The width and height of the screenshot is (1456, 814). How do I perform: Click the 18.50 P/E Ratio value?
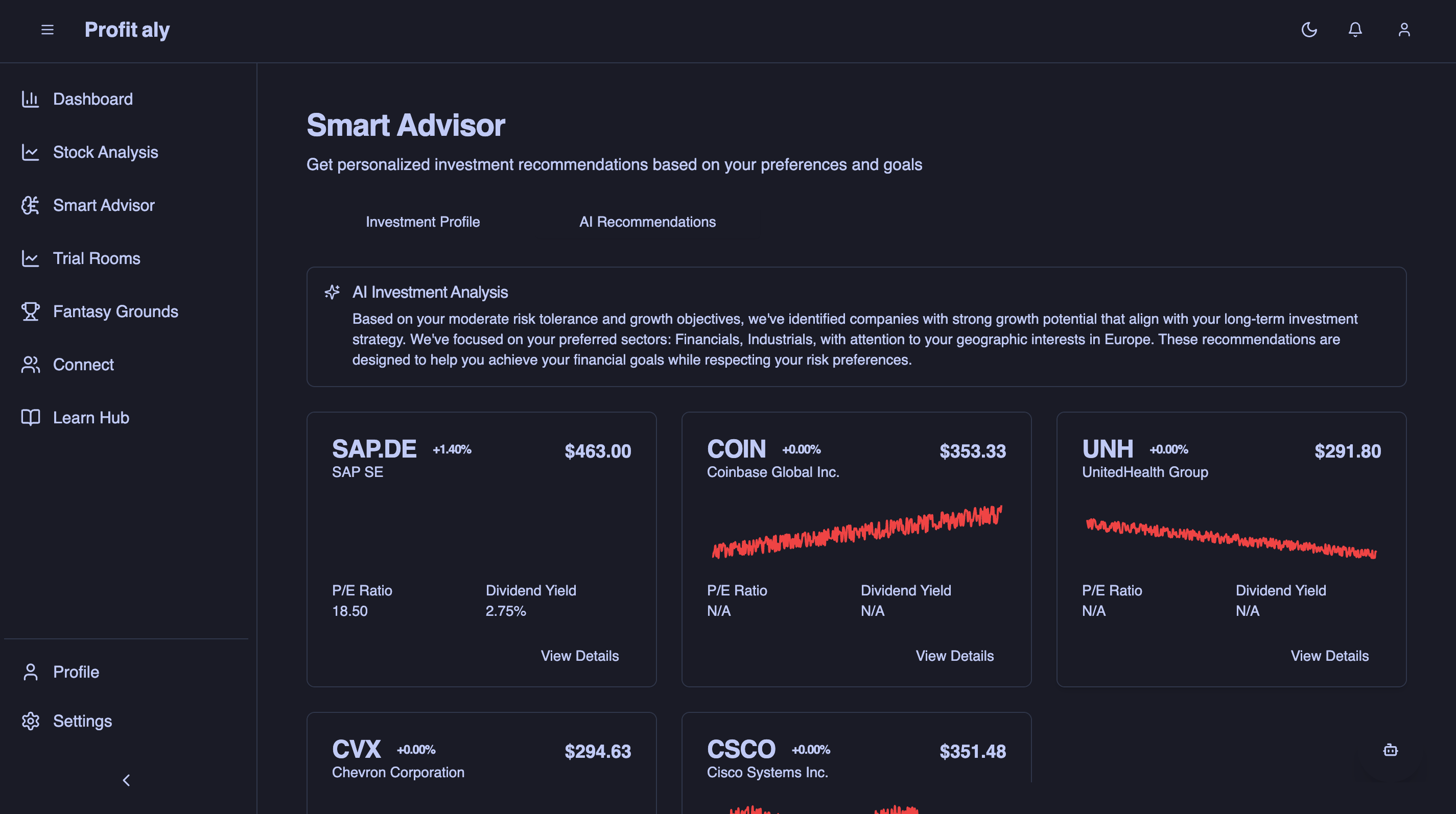(350, 611)
